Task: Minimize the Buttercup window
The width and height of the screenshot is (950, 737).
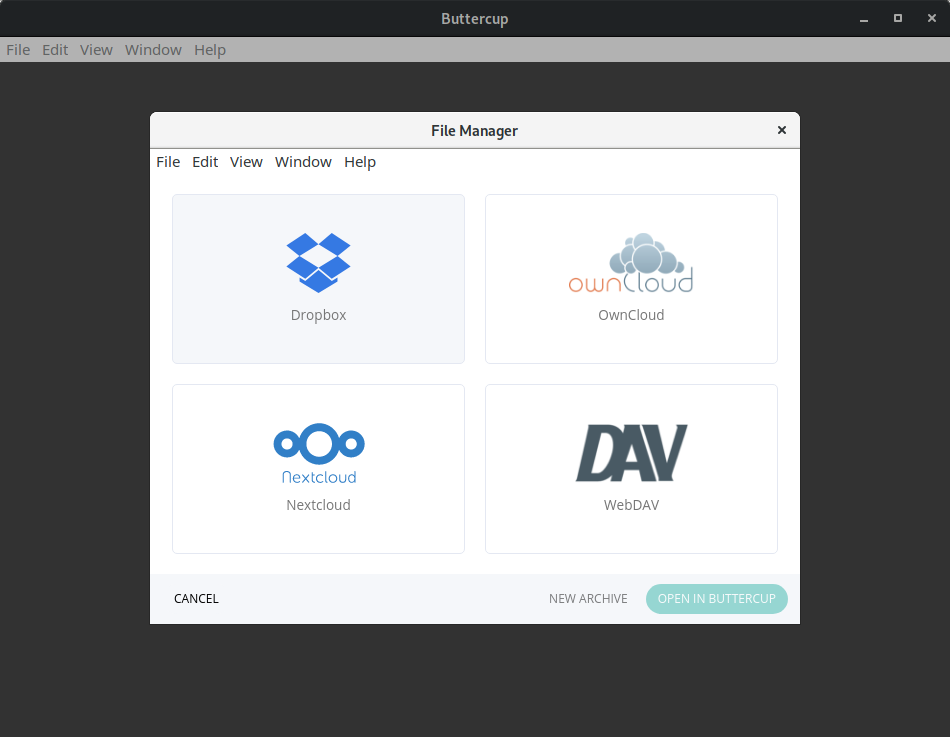Action: [x=864, y=19]
